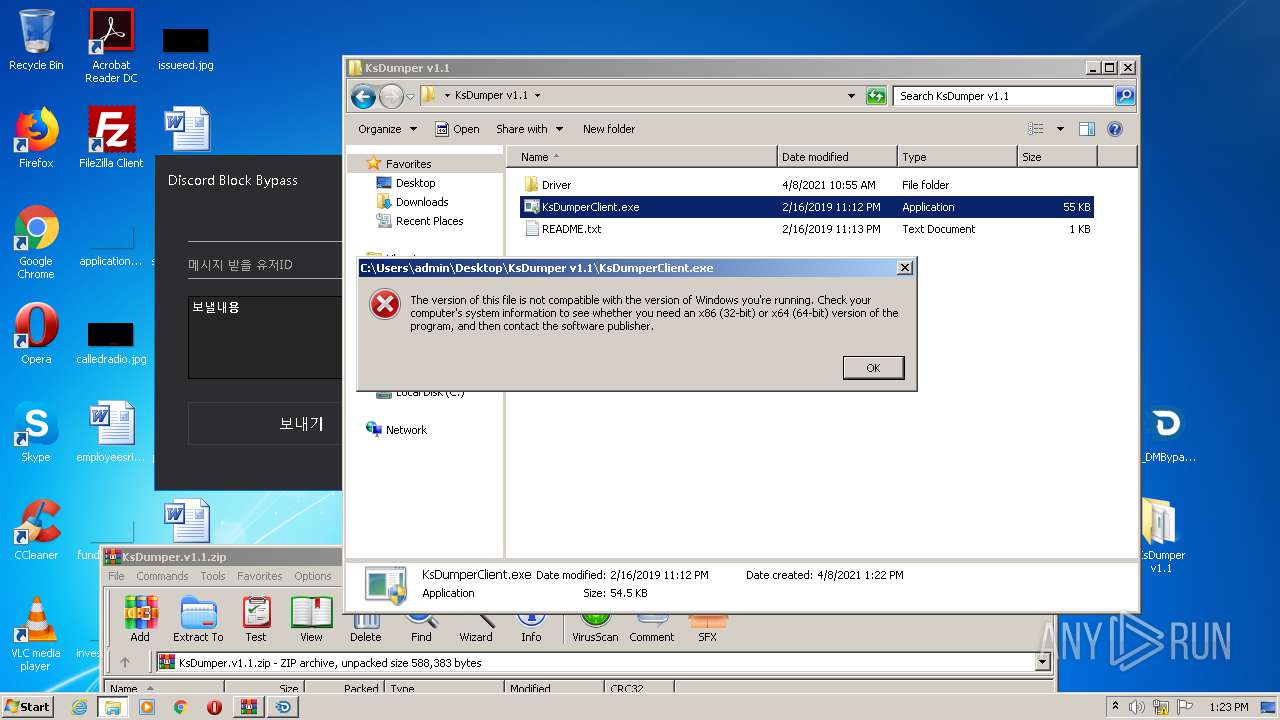Image resolution: width=1280 pixels, height=720 pixels.
Task: Close the KsDumperClient.exe error dialog
Action: click(x=904, y=268)
